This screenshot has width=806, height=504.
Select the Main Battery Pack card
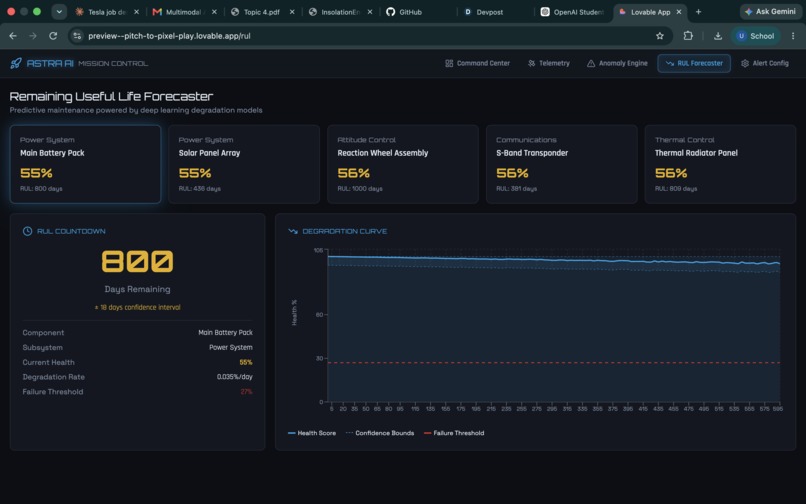coord(85,164)
